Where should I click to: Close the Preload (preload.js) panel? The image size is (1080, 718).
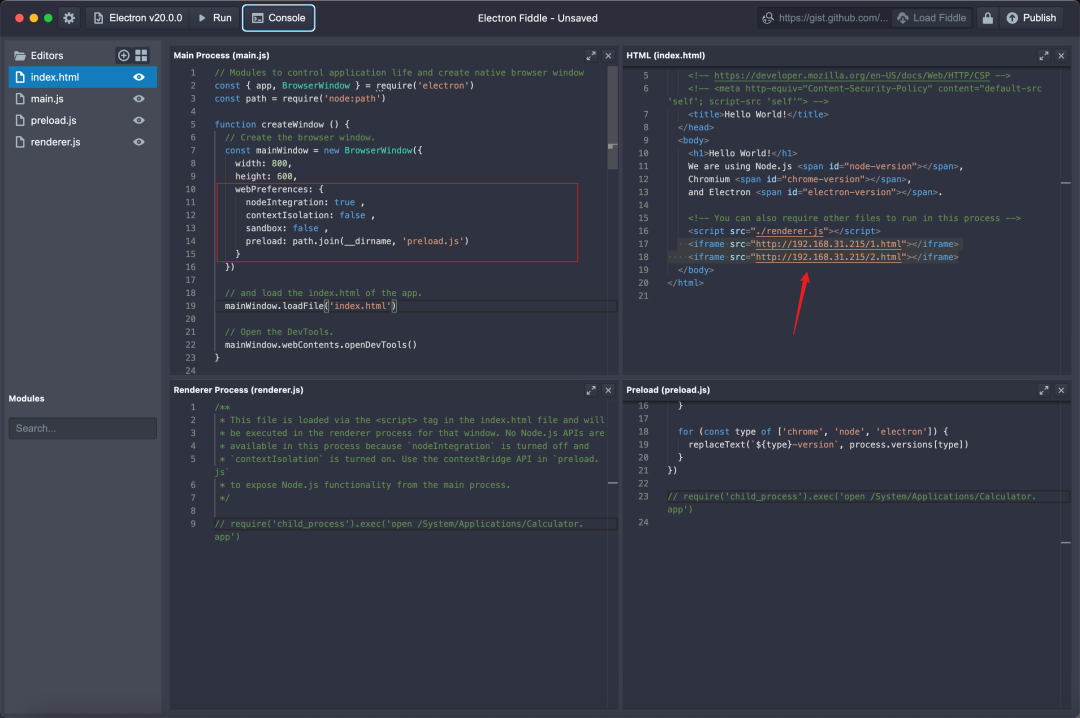pos(1061,390)
